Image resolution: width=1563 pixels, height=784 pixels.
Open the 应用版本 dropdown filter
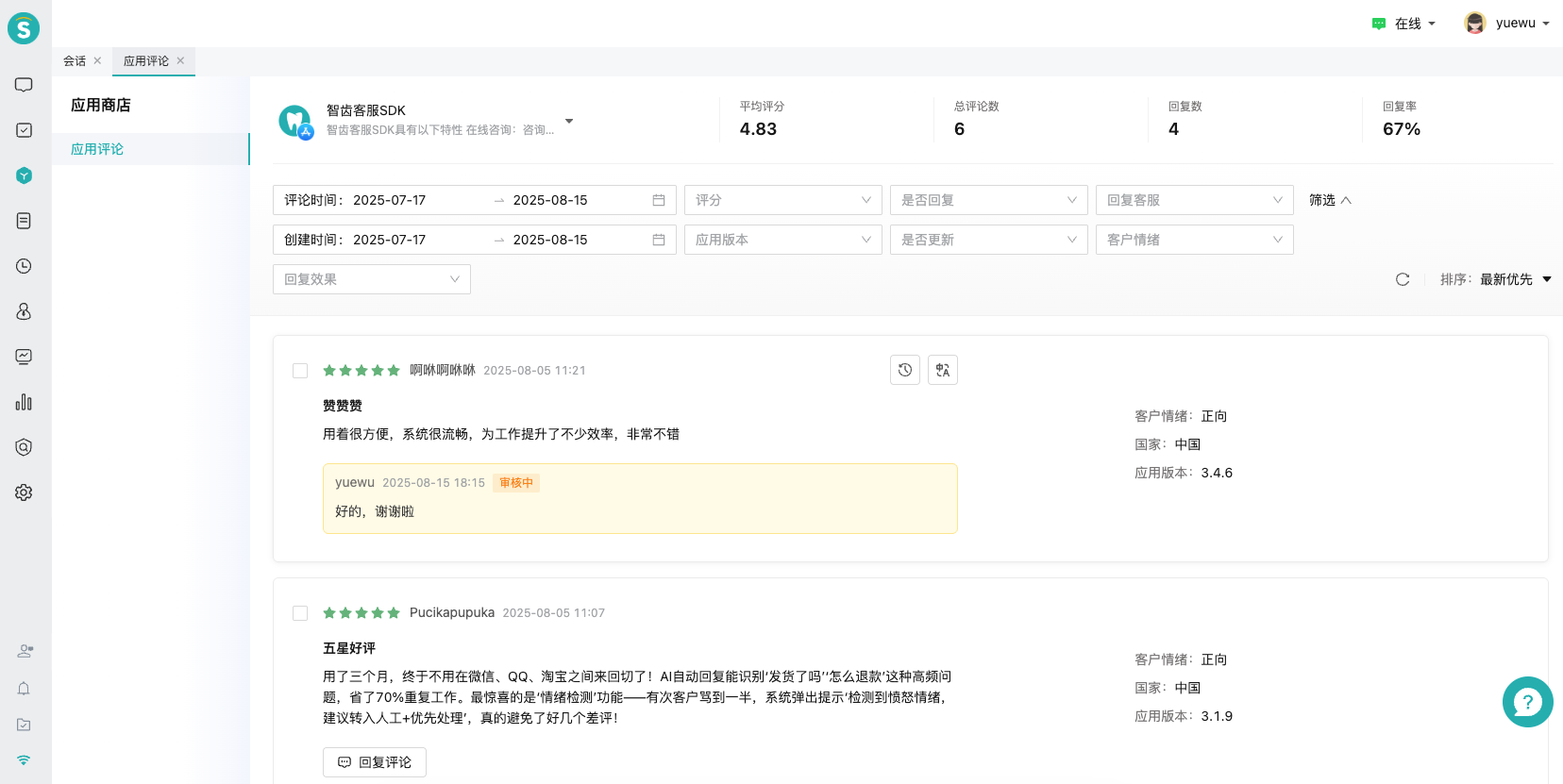point(783,240)
